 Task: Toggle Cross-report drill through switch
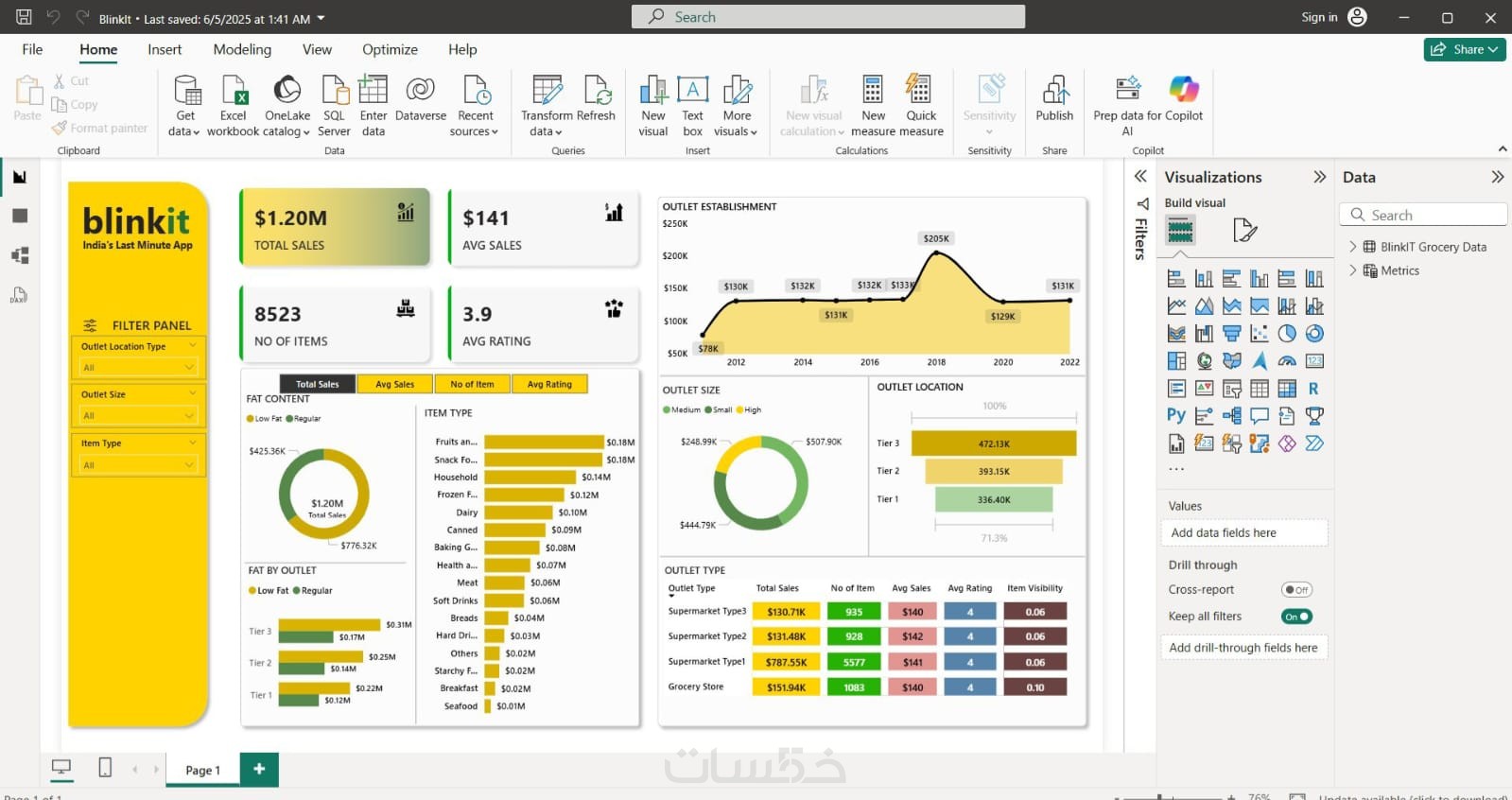(x=1296, y=590)
